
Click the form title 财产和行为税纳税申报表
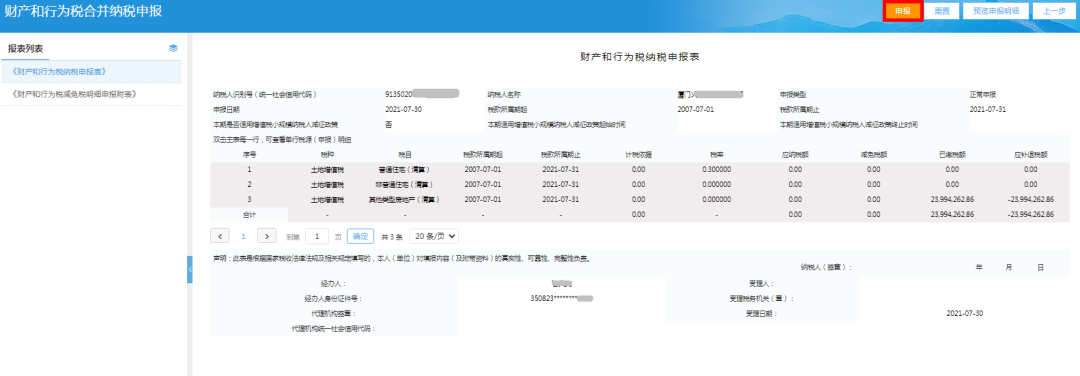(x=640, y=57)
